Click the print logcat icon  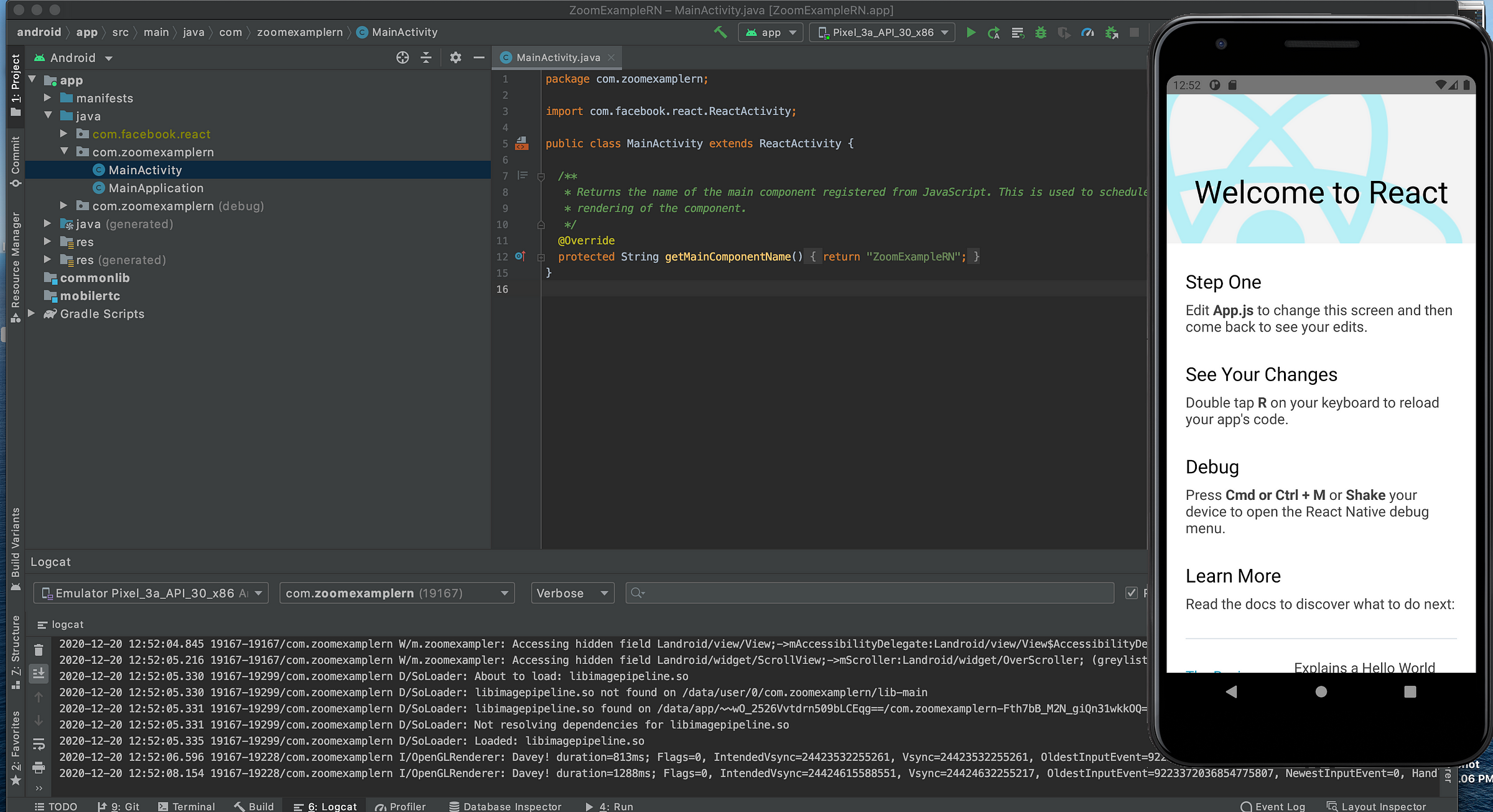(39, 767)
